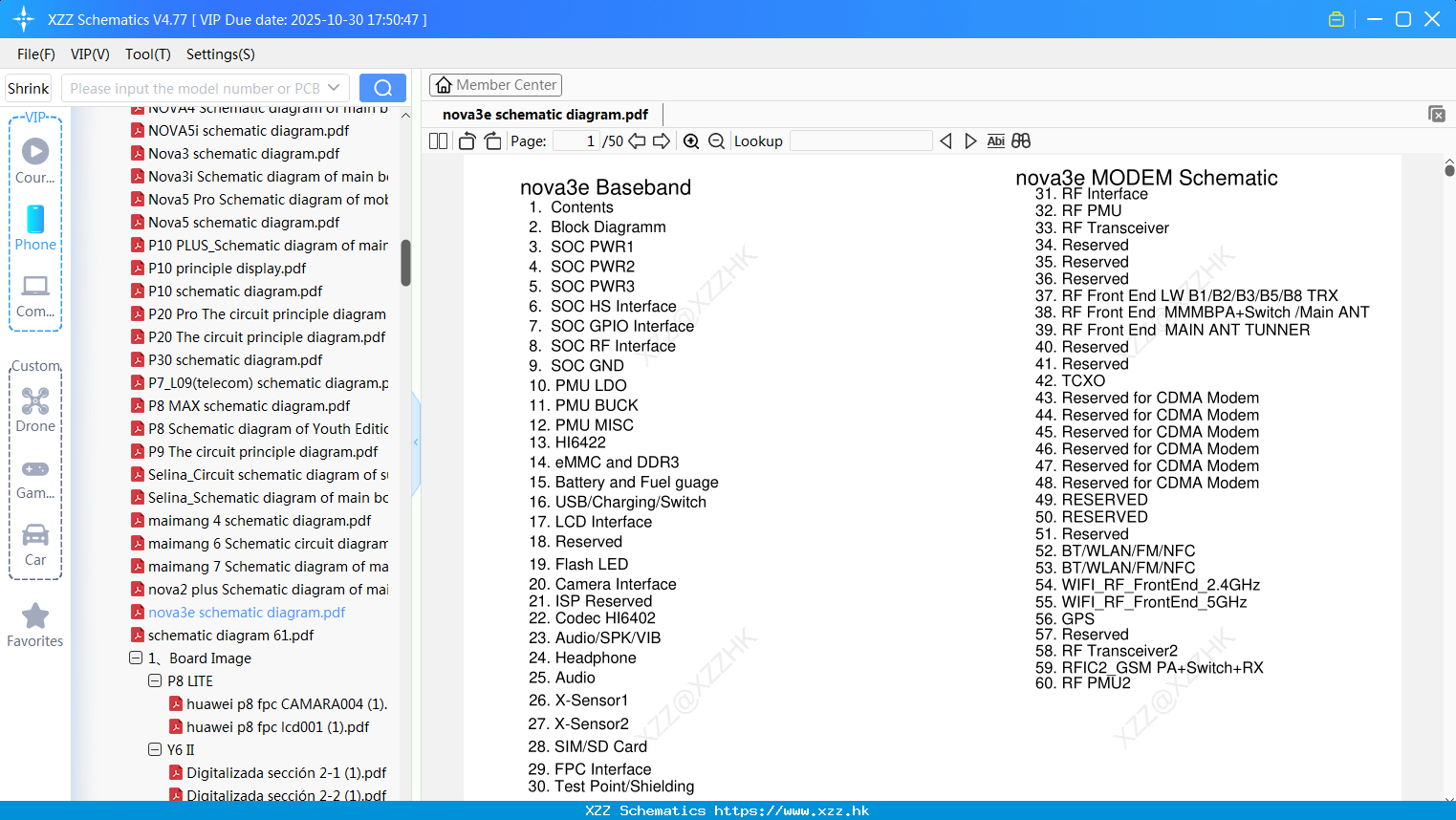Toggle the two-page view icon
The height and width of the screenshot is (820, 1456).
click(x=438, y=141)
